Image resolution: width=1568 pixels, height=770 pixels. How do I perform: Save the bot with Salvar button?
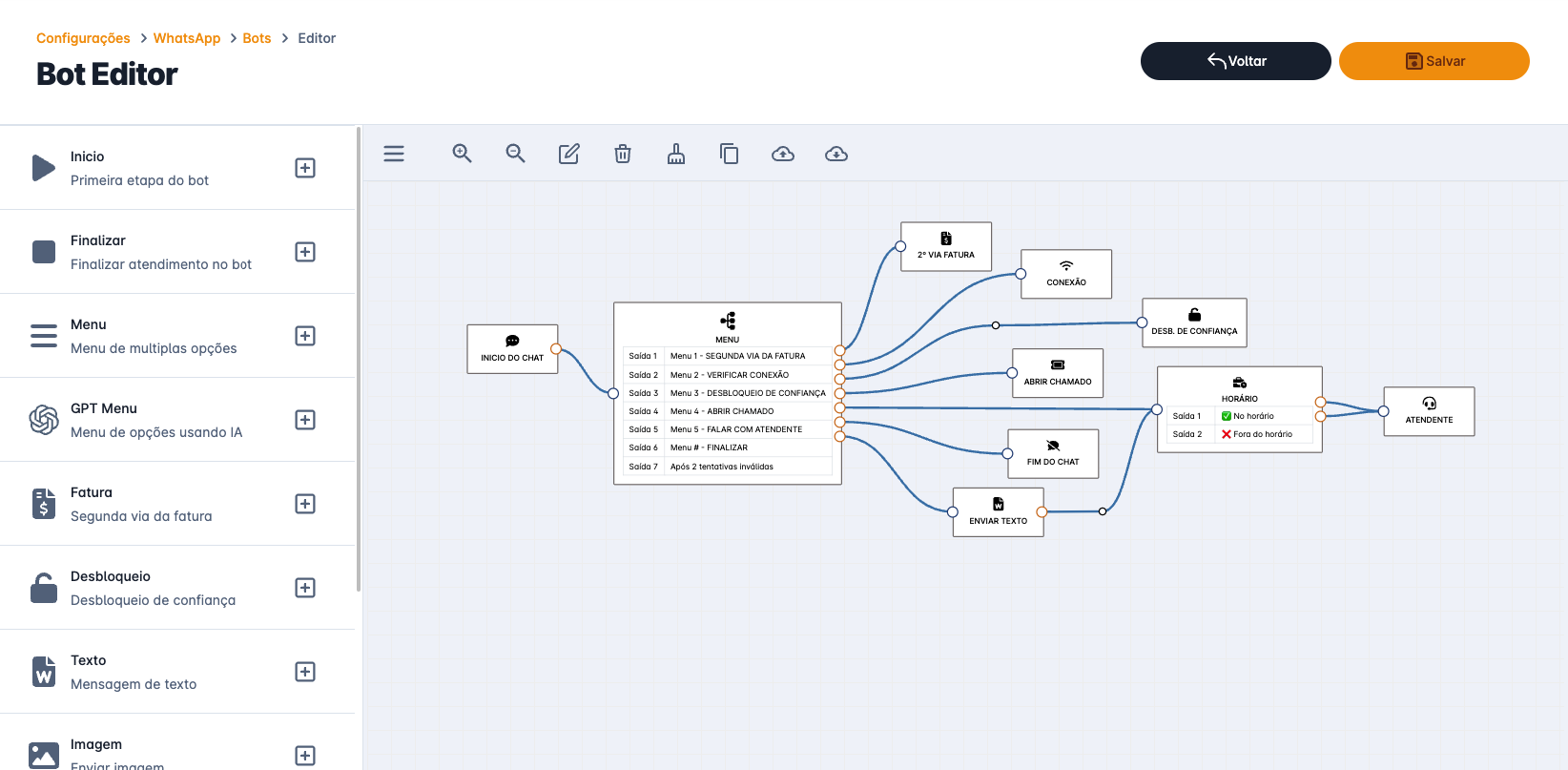point(1434,61)
